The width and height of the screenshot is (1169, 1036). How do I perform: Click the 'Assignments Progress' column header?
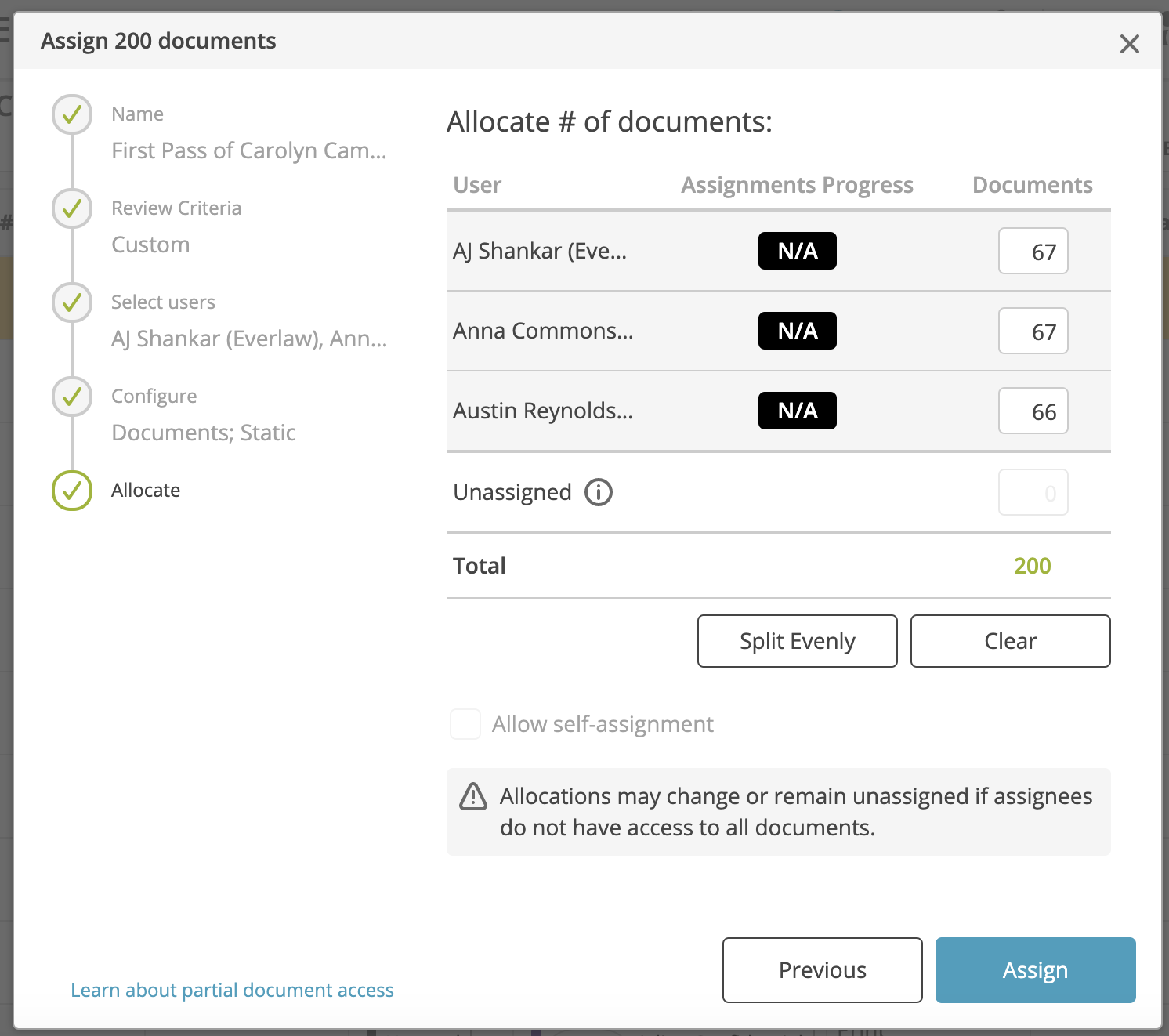coord(798,186)
